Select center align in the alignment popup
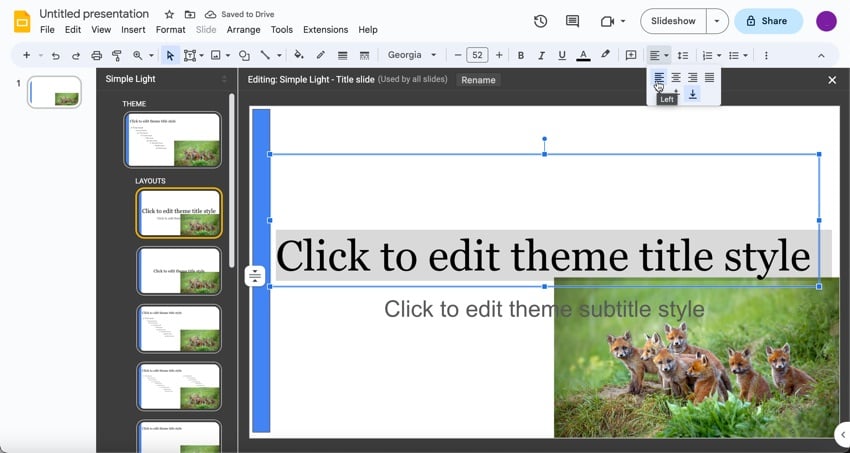This screenshot has width=850, height=453. (676, 78)
